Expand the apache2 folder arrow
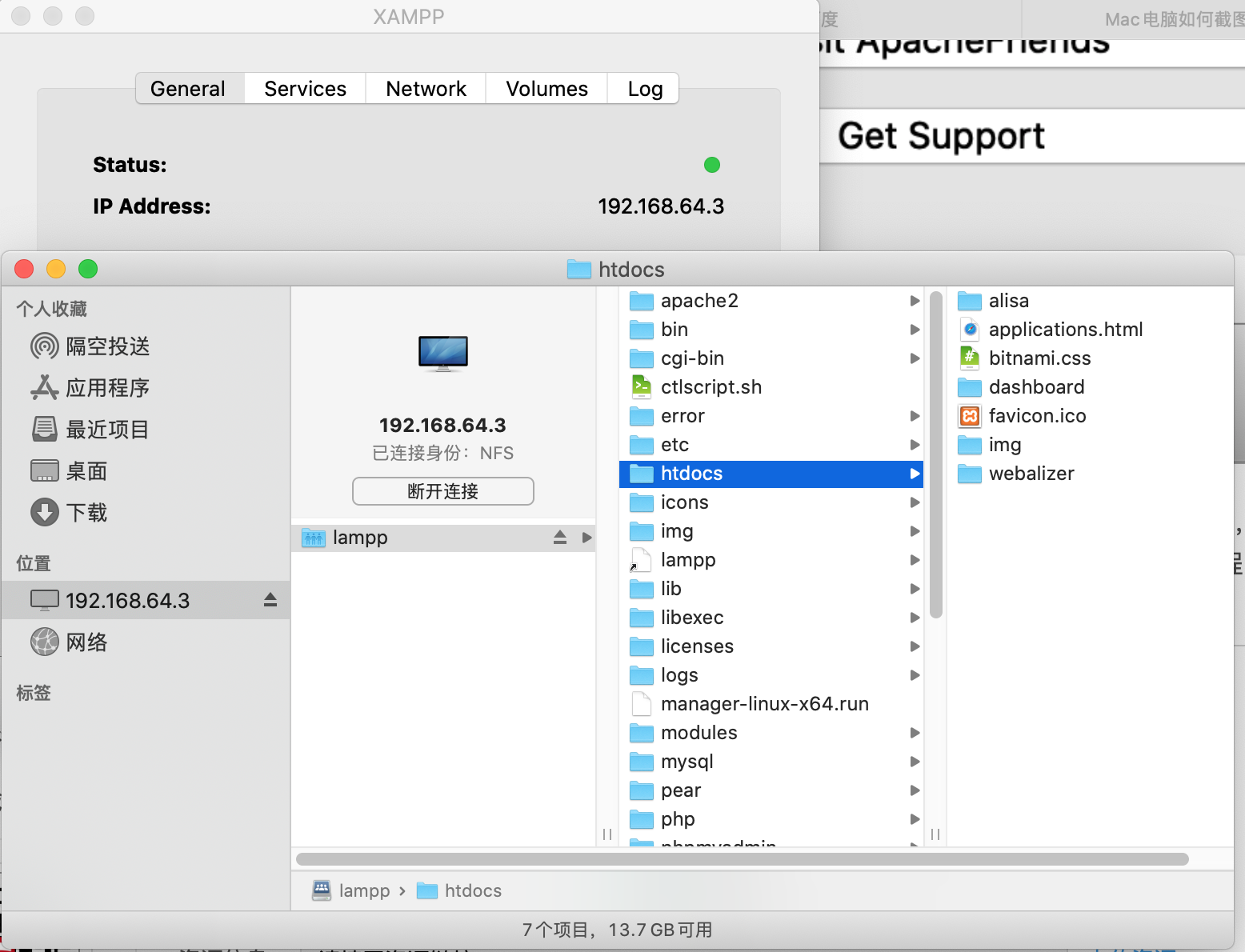The height and width of the screenshot is (952, 1245). tap(915, 301)
